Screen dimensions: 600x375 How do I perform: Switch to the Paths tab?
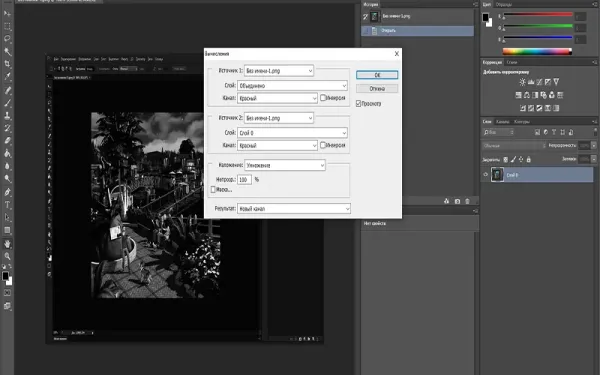tap(522, 122)
